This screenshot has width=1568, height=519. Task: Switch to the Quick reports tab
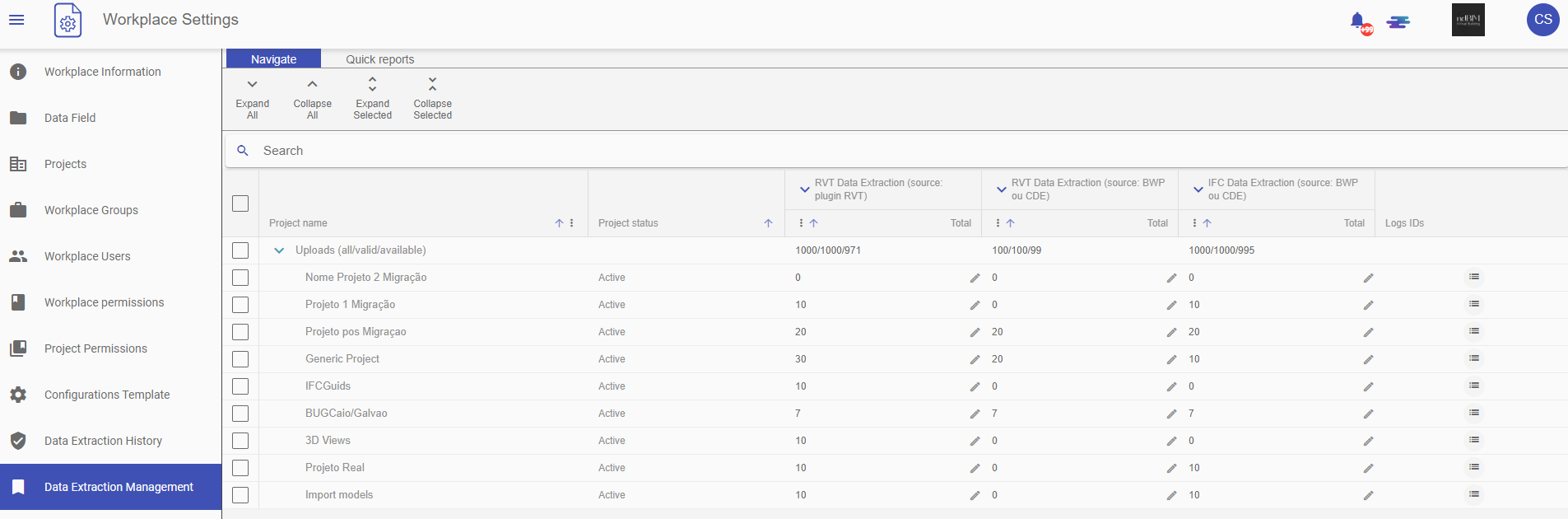click(379, 59)
